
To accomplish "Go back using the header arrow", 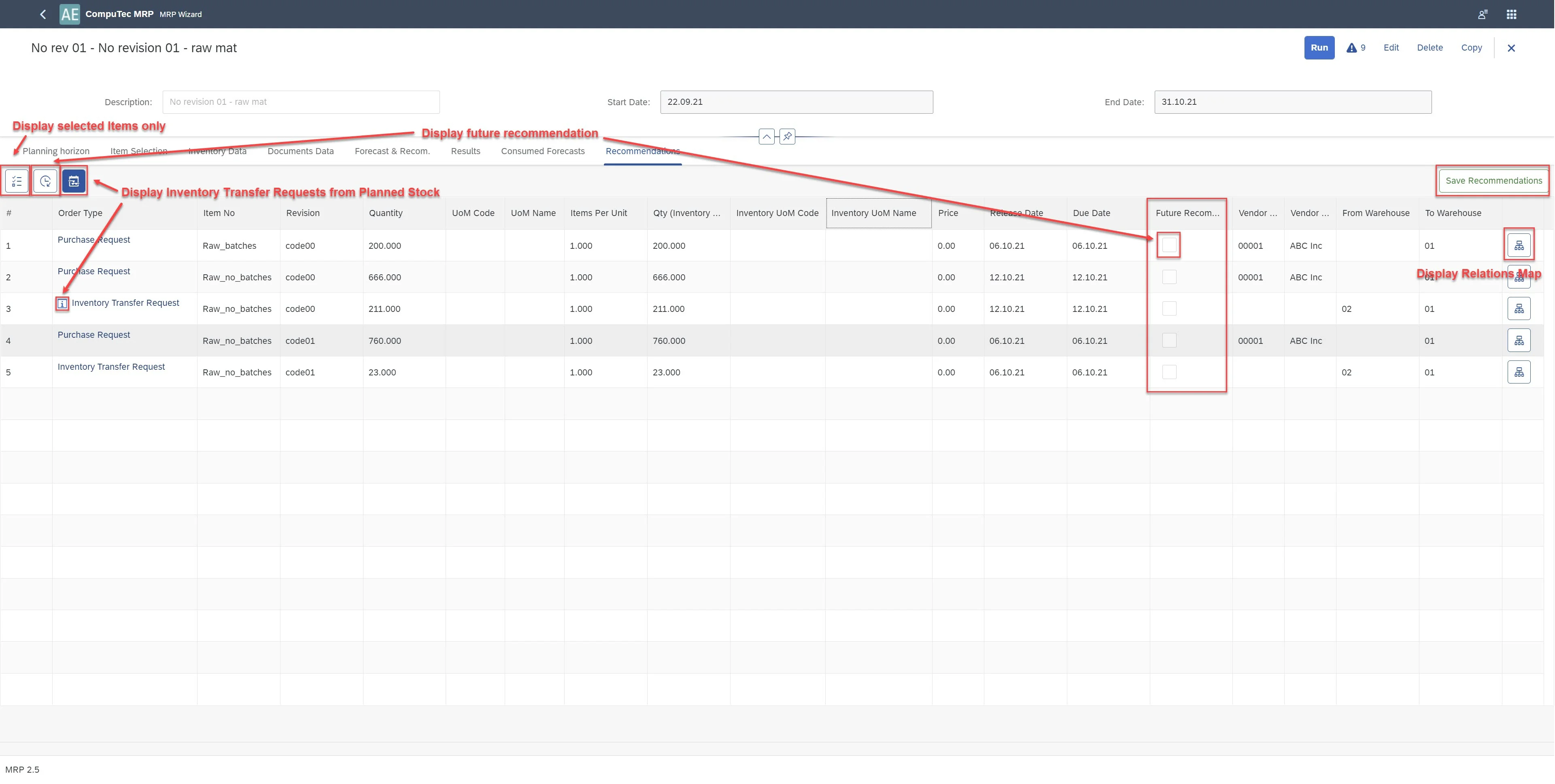I will (43, 14).
